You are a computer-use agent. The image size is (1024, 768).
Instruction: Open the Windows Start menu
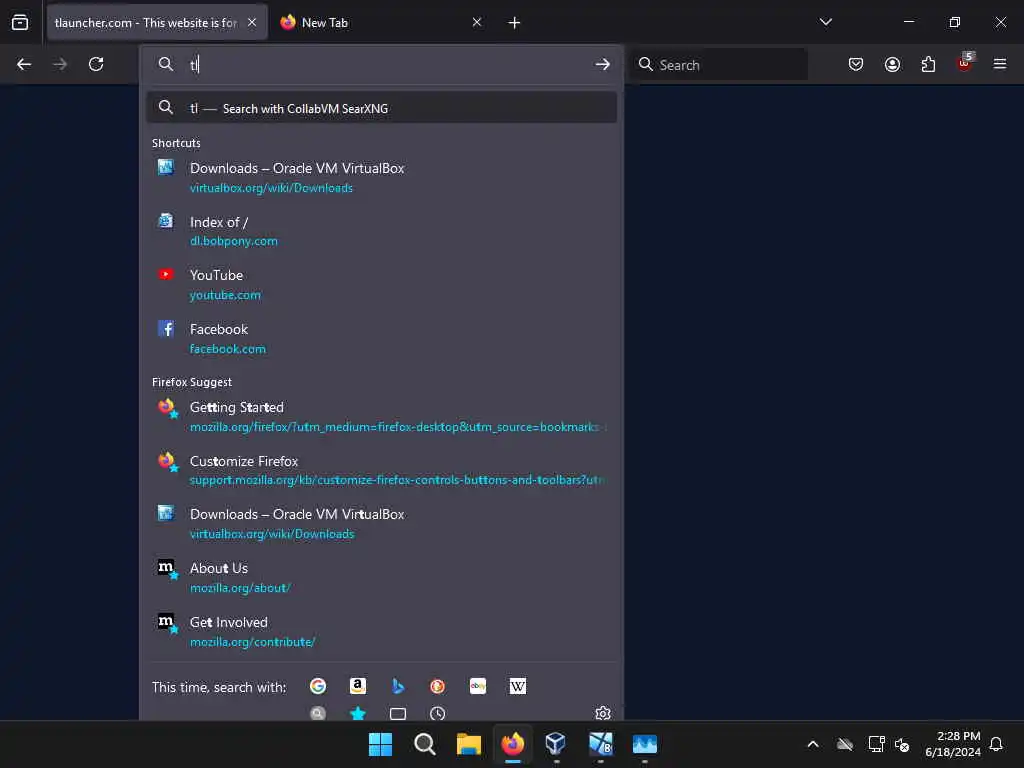380,744
